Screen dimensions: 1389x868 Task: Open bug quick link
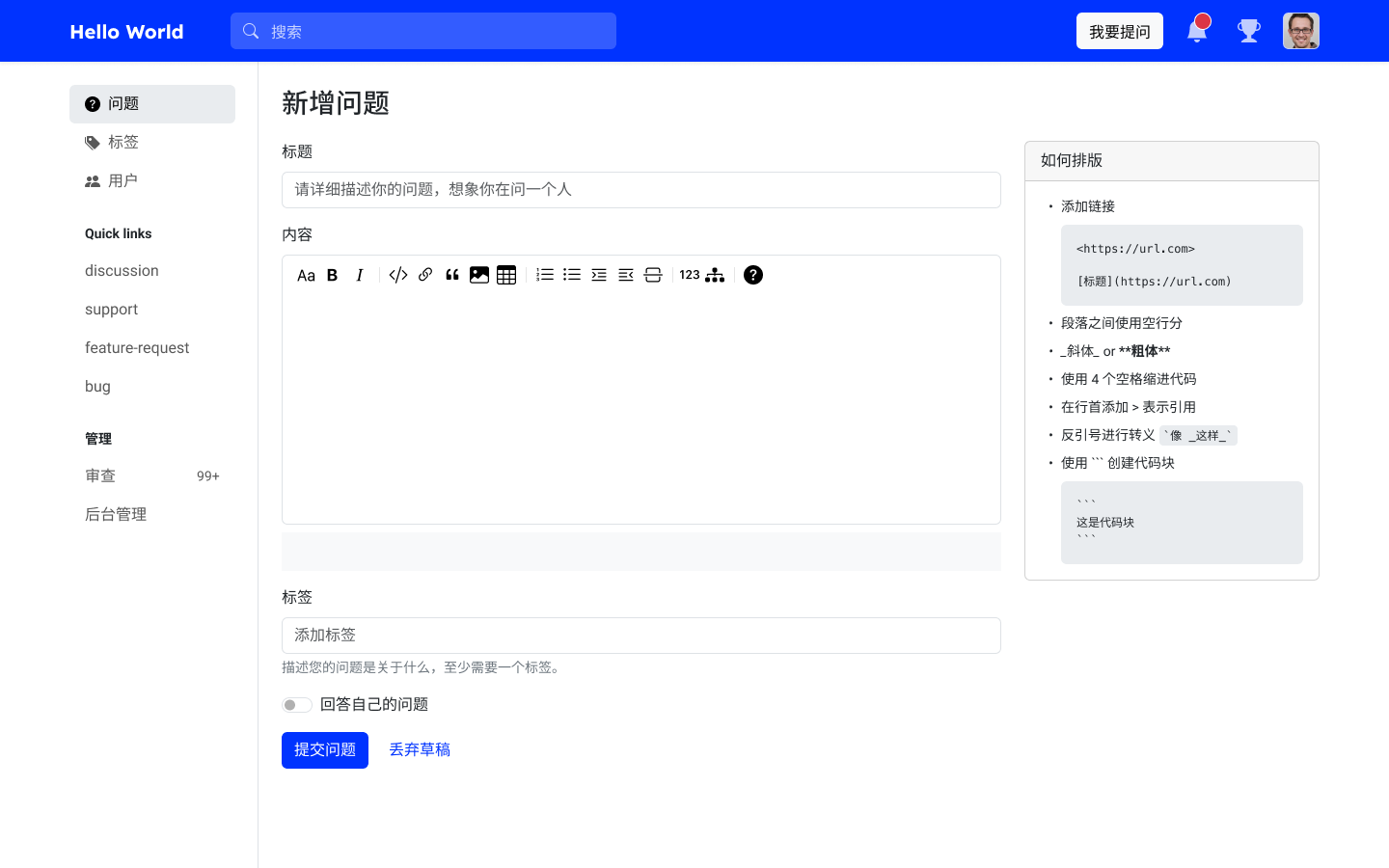[x=152, y=387]
